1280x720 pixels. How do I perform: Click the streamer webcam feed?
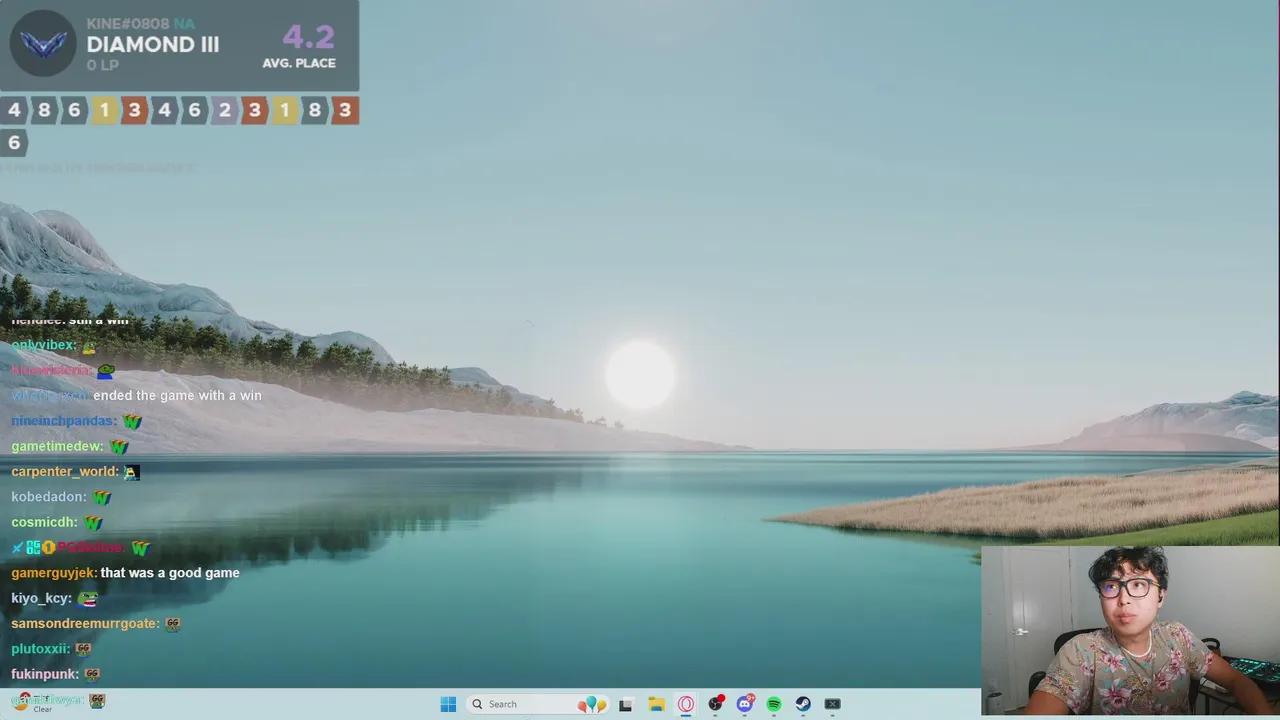click(1130, 630)
